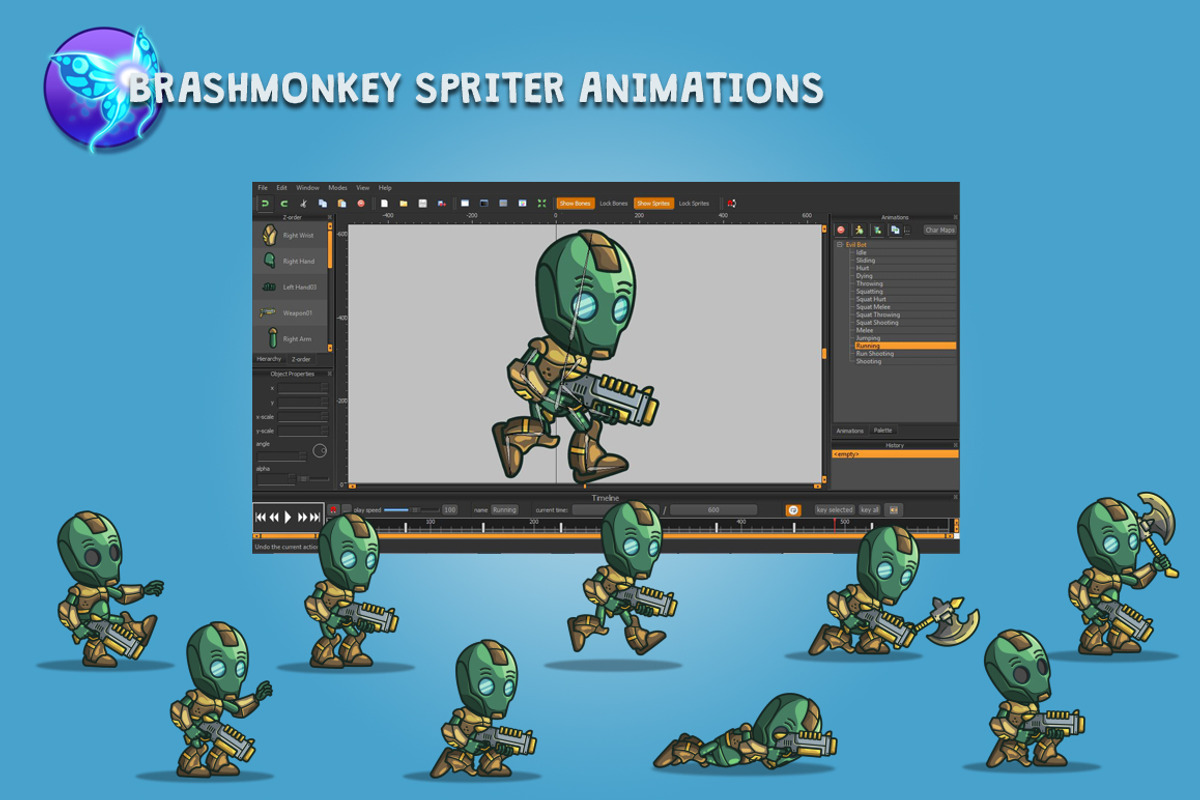
Task: Click the key all button
Action: pos(870,510)
